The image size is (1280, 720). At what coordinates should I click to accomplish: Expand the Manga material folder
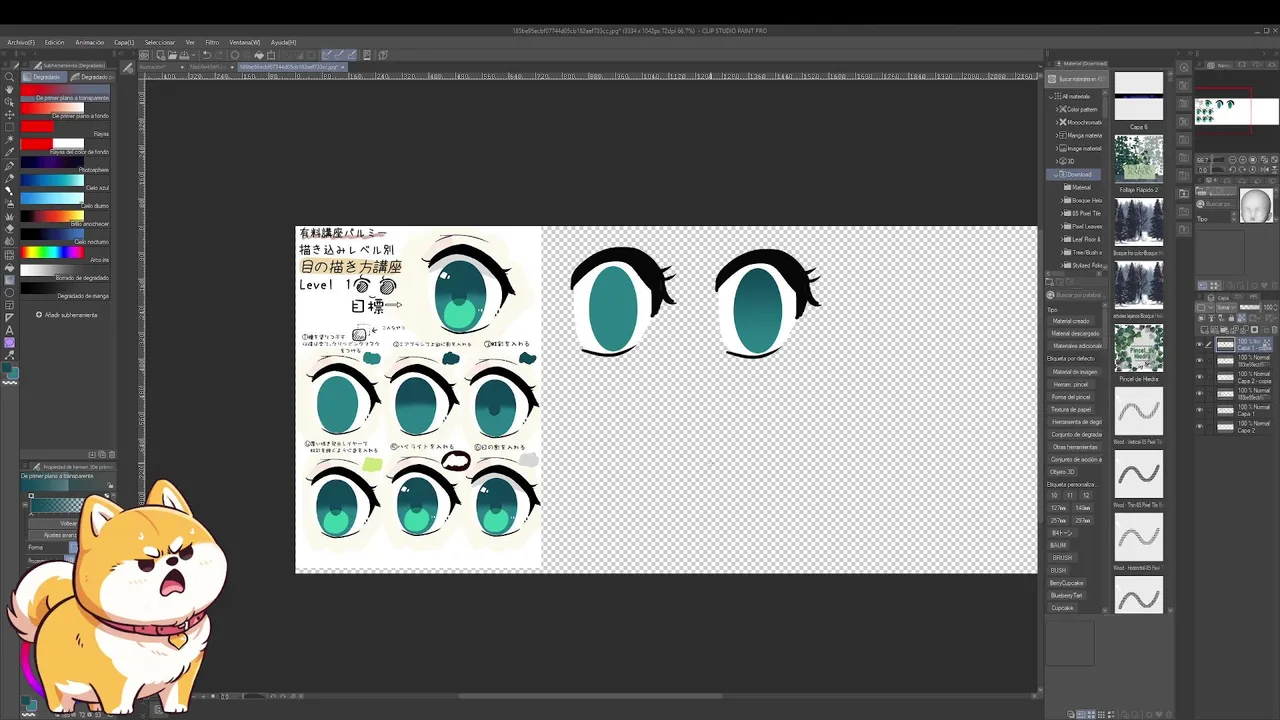1058,135
